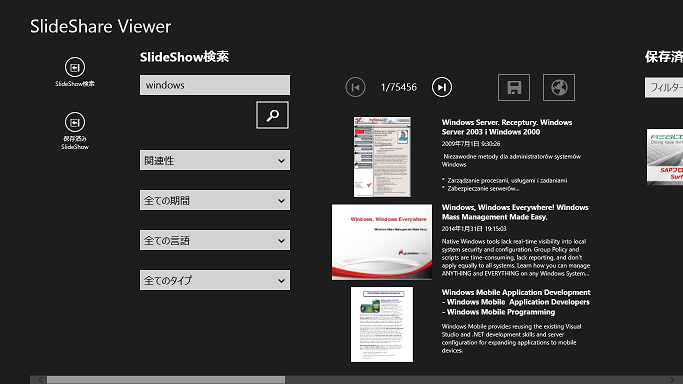Open in browser with globe icon
Image resolution: width=683 pixels, height=384 pixels.
coord(559,88)
